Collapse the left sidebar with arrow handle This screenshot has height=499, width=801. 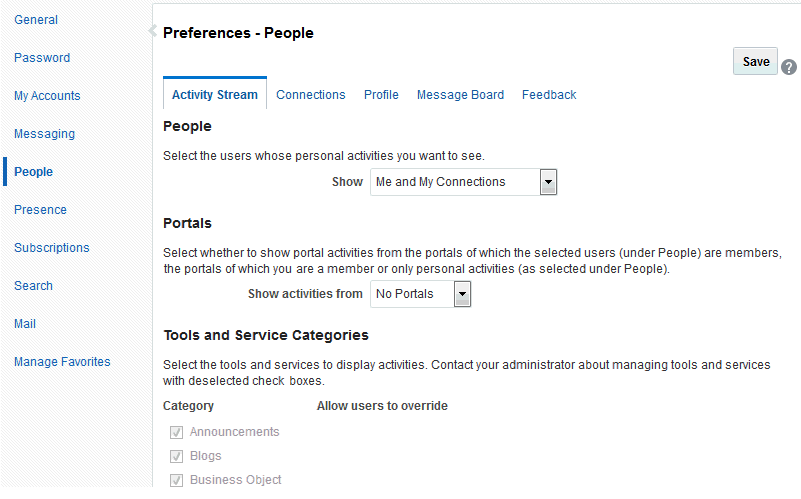[x=152, y=31]
